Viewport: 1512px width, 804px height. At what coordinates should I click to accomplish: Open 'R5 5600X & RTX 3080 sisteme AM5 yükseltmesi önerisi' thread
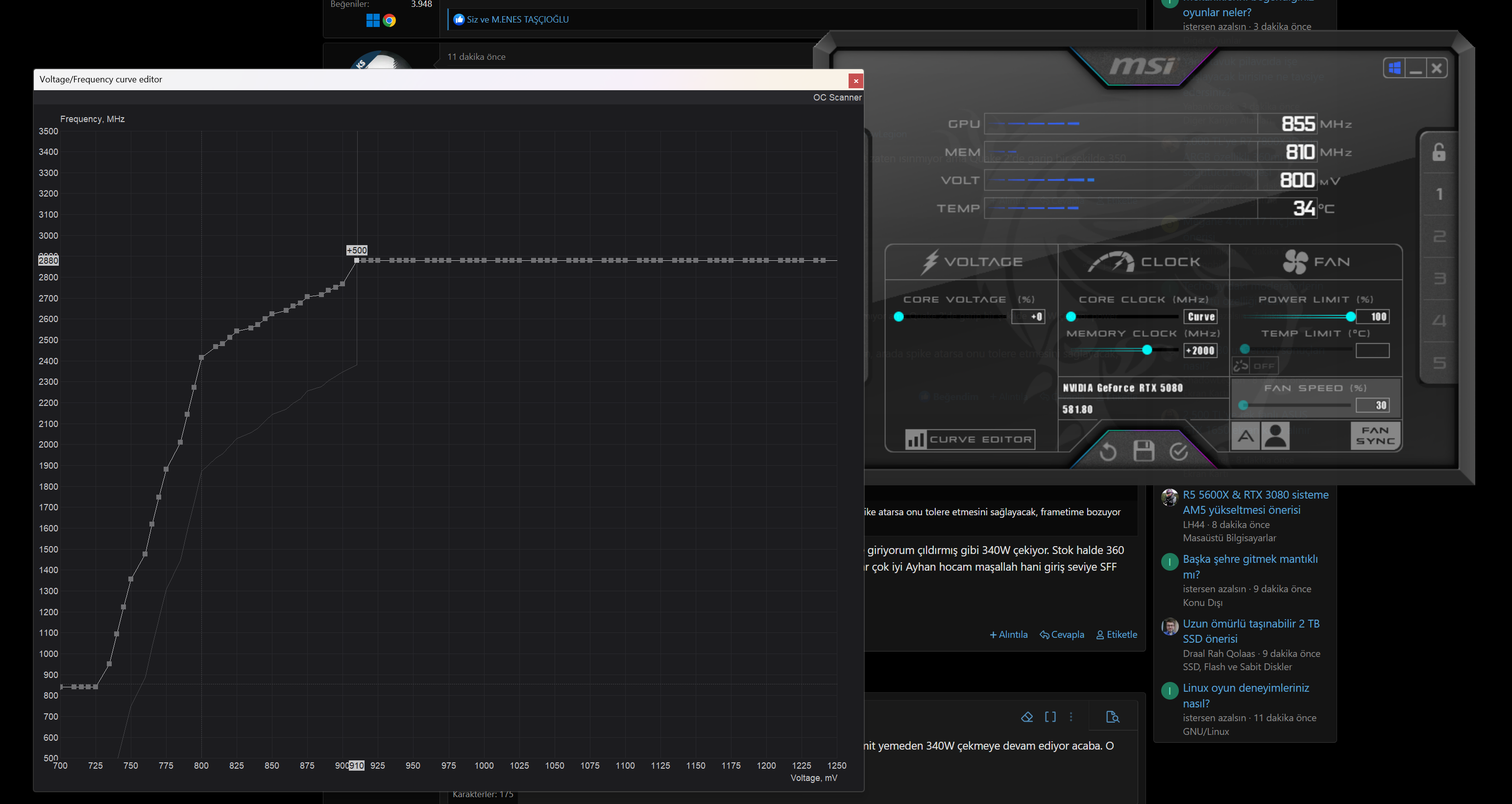(1255, 502)
